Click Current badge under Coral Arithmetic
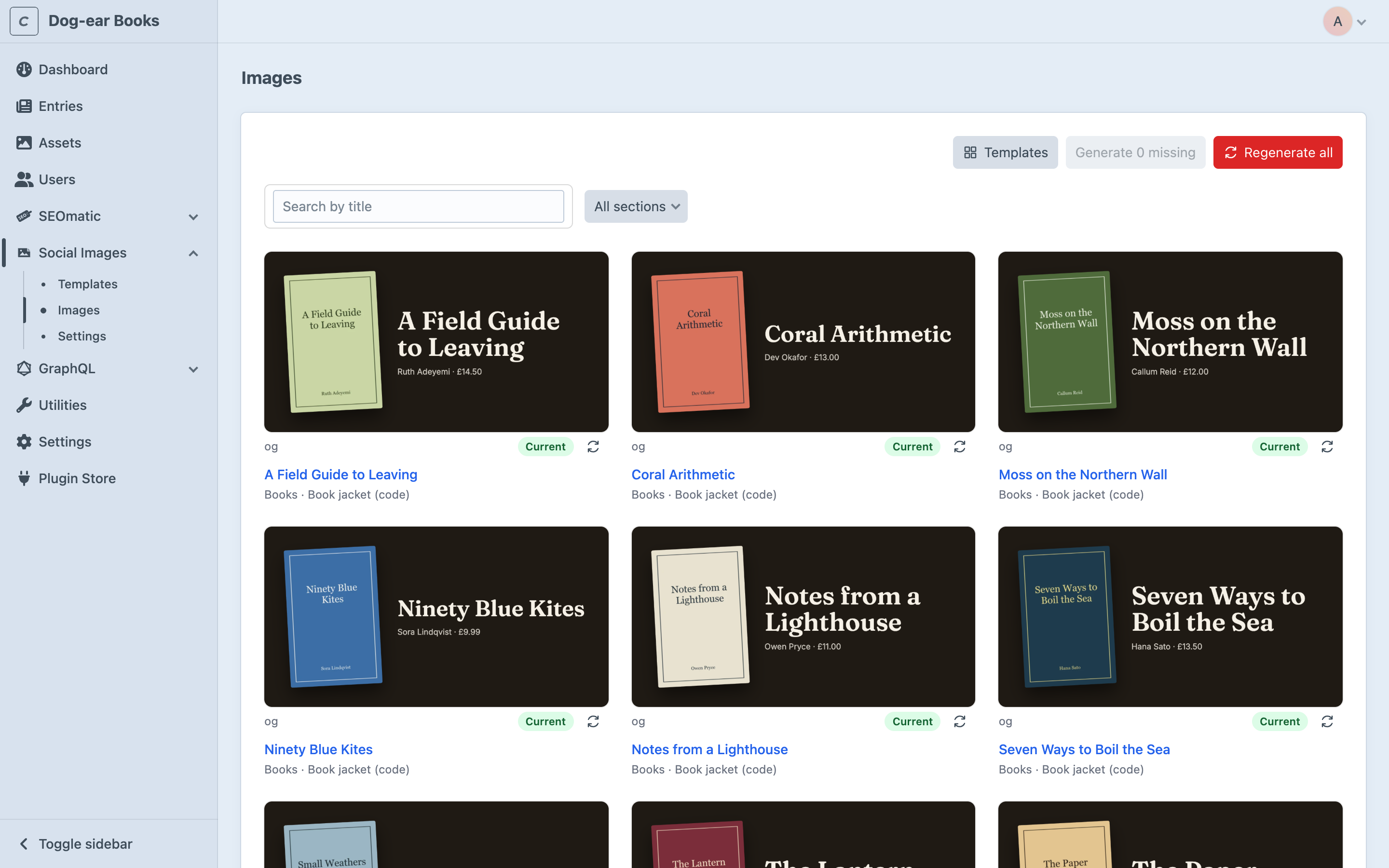This screenshot has width=1389, height=868. tap(912, 447)
